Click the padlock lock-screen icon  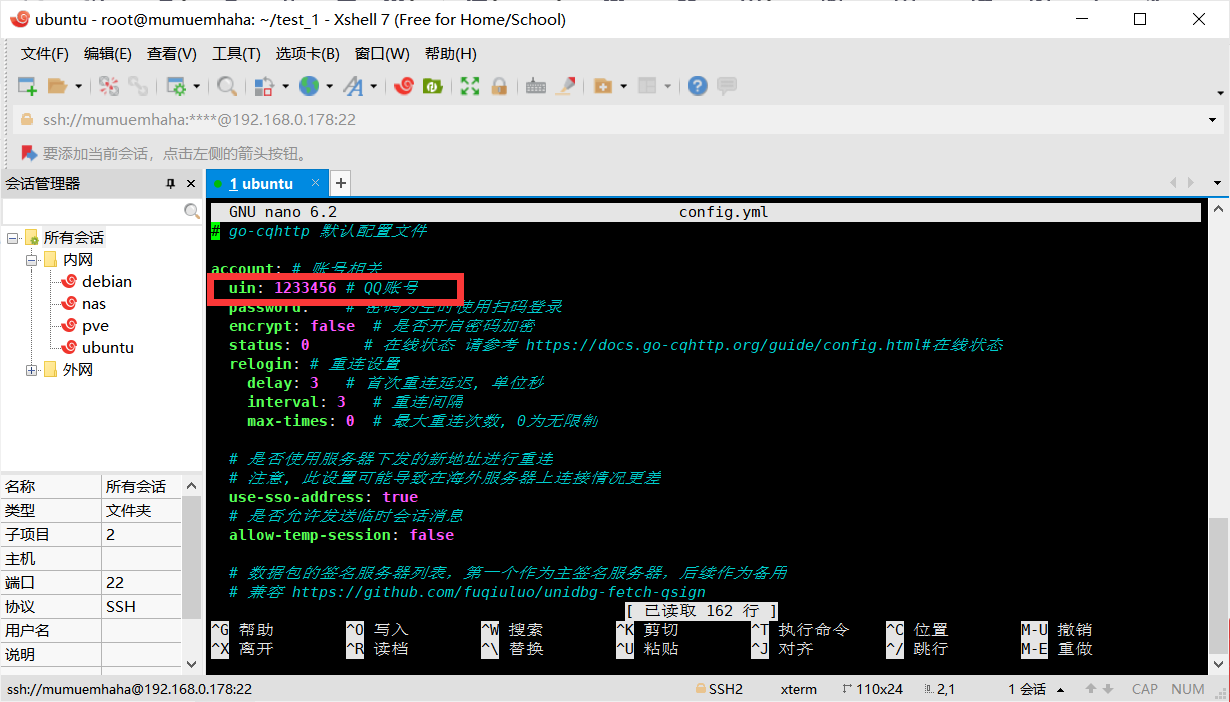[498, 87]
